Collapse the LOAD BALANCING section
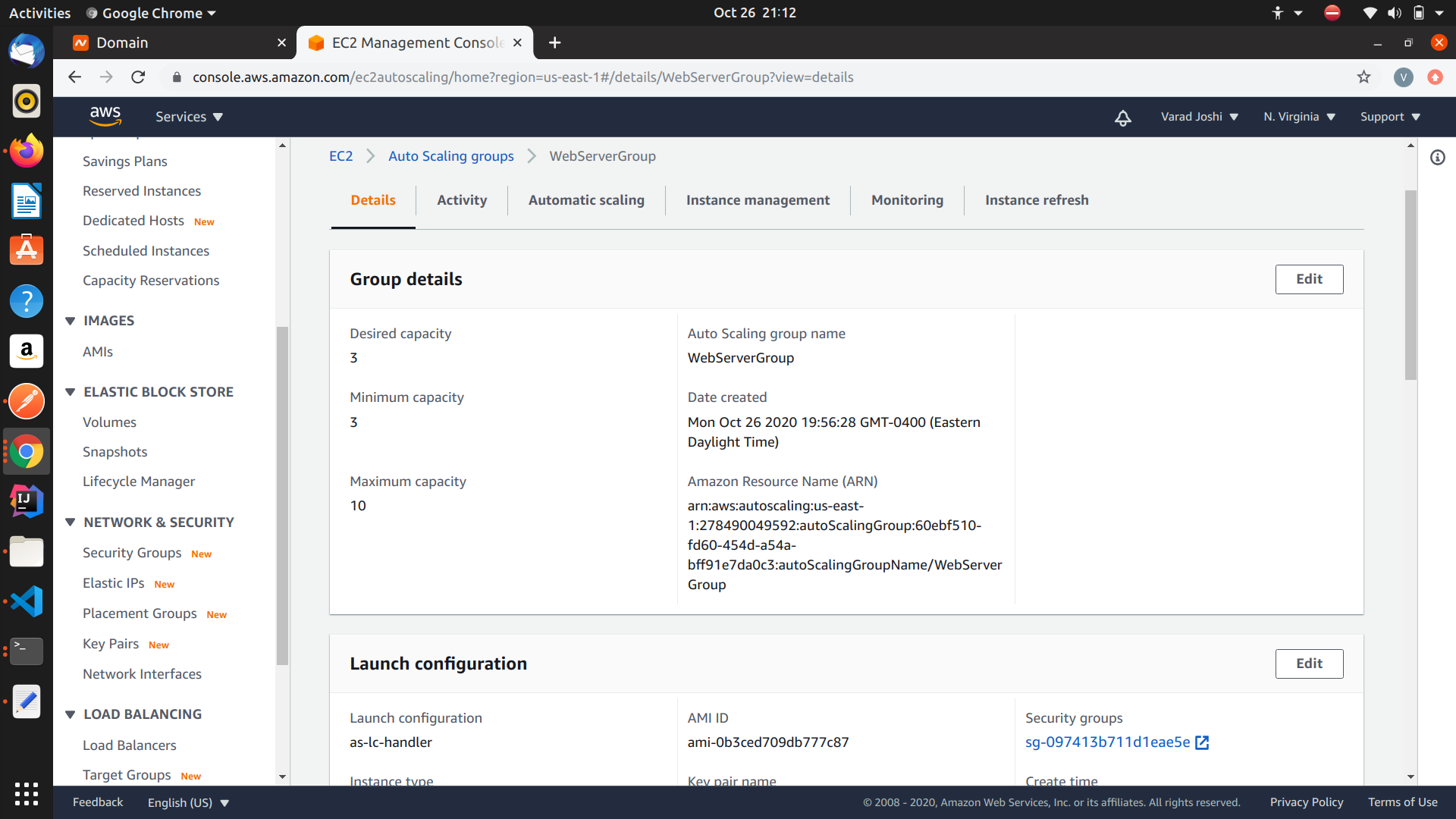 70,714
